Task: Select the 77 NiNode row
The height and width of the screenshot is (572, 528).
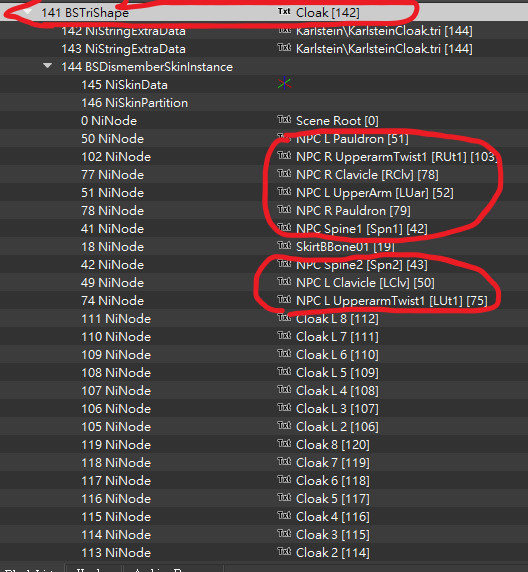Action: (112, 175)
